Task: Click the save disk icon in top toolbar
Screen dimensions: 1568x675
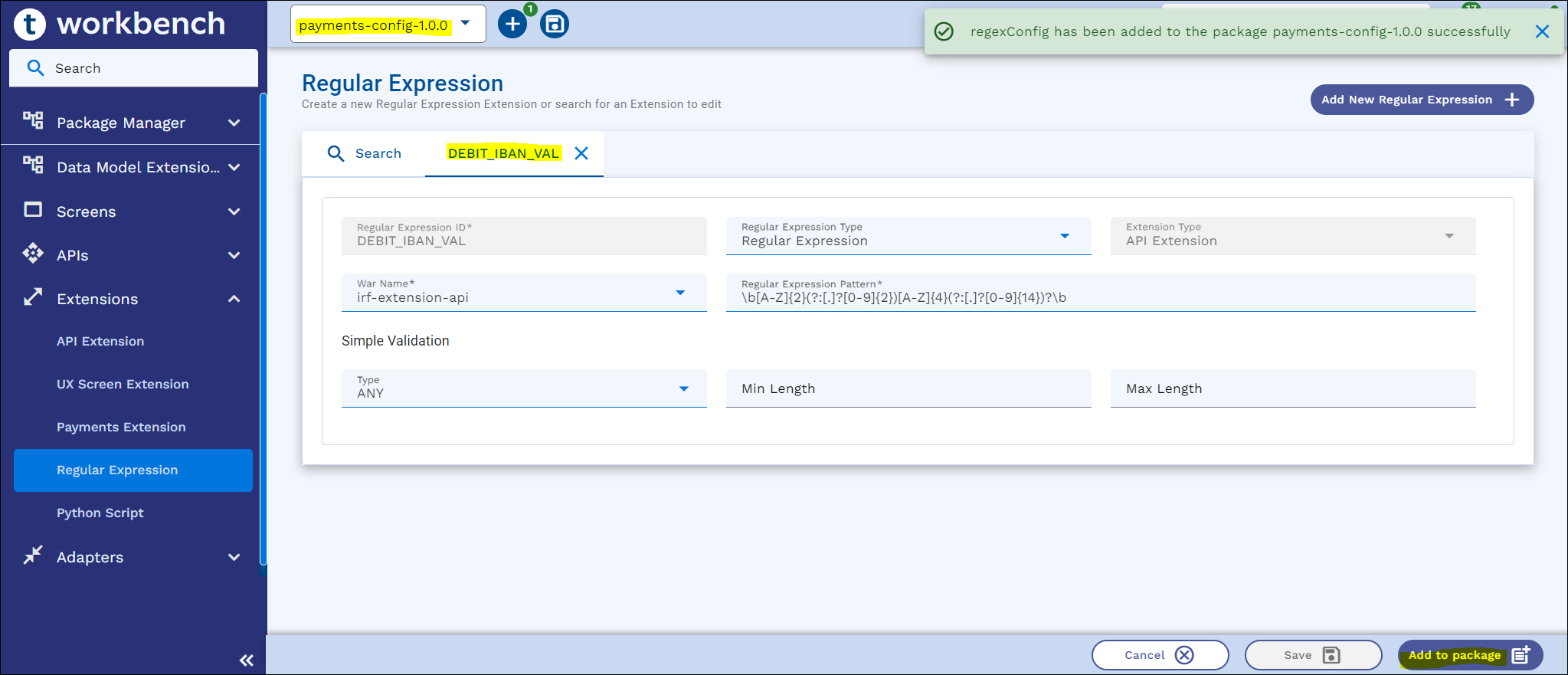Action: [x=555, y=25]
